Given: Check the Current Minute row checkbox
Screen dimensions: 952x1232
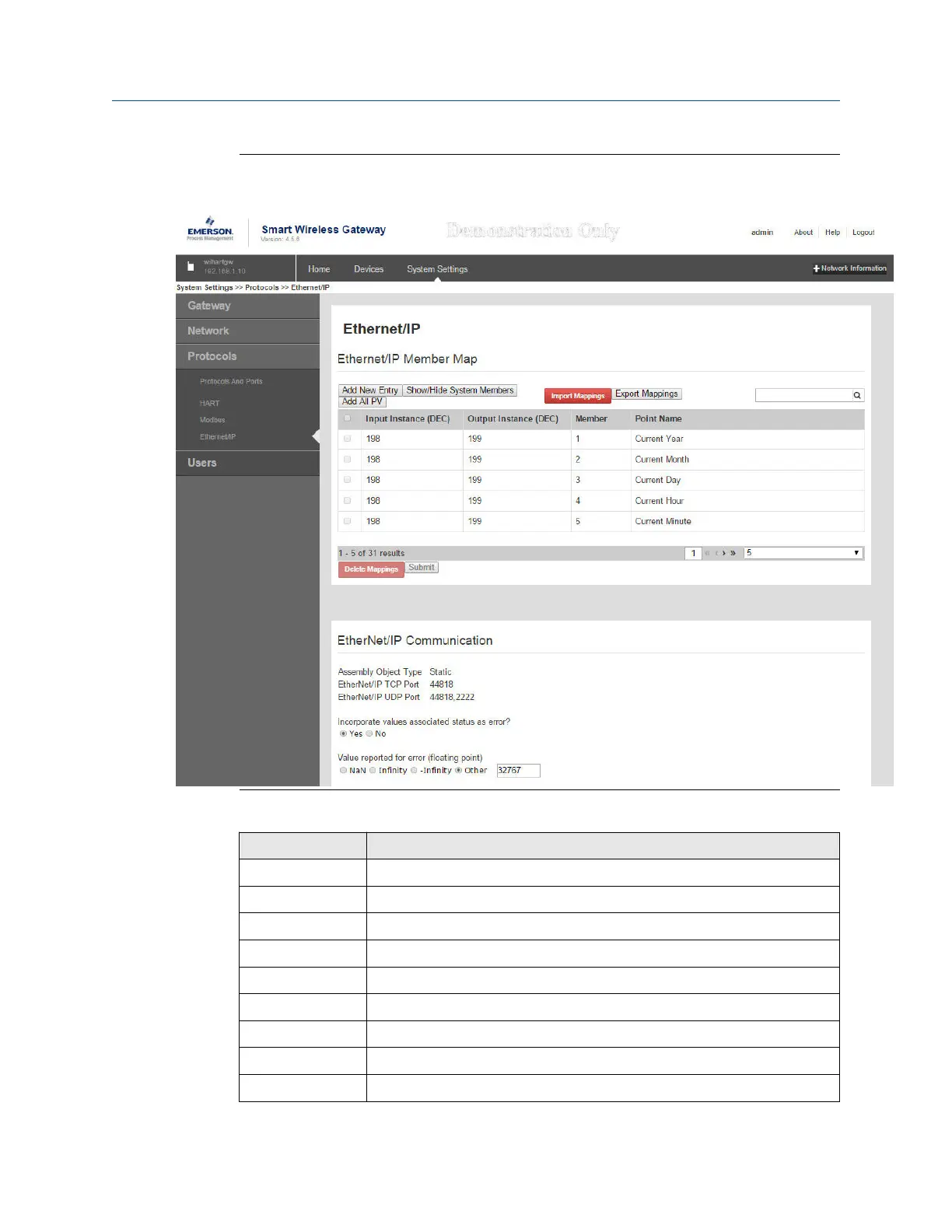Looking at the screenshot, I should 347,521.
